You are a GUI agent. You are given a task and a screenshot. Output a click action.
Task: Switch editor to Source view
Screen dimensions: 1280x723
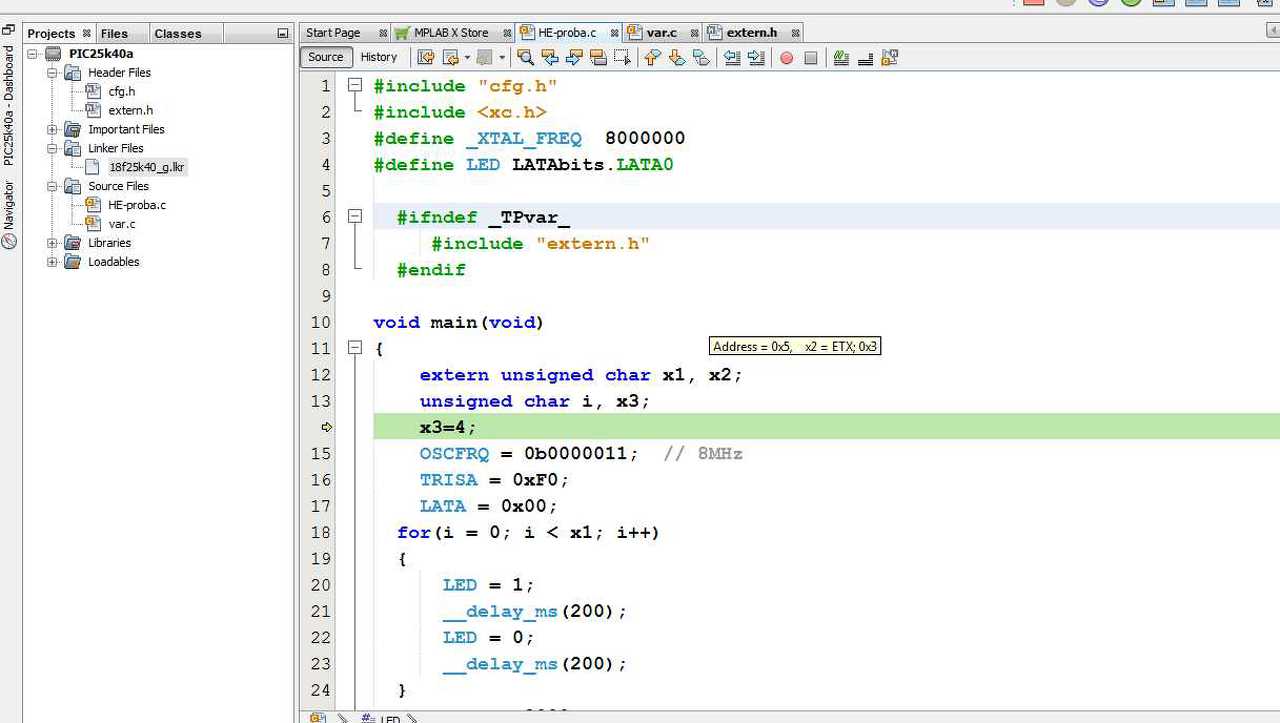point(325,57)
